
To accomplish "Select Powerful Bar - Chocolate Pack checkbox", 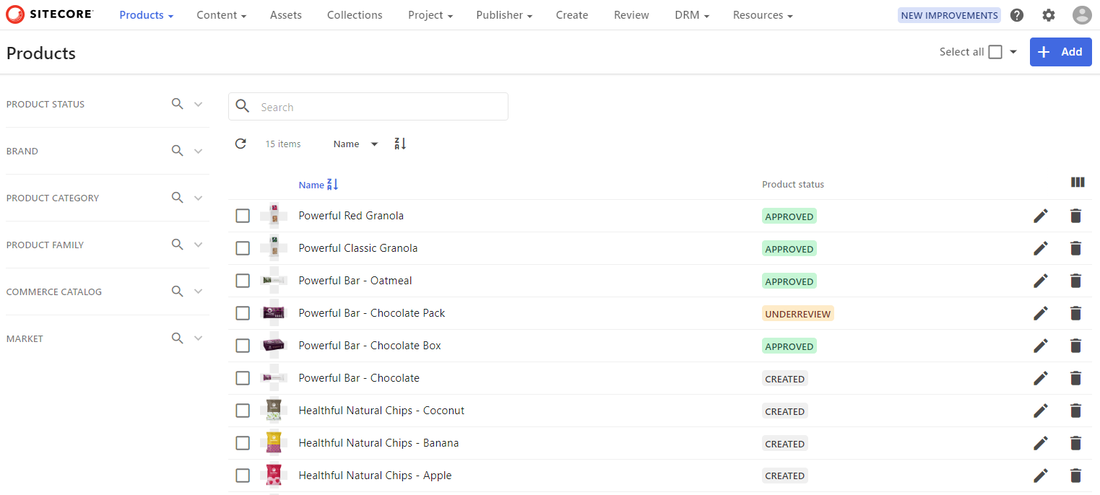I will [x=243, y=313].
